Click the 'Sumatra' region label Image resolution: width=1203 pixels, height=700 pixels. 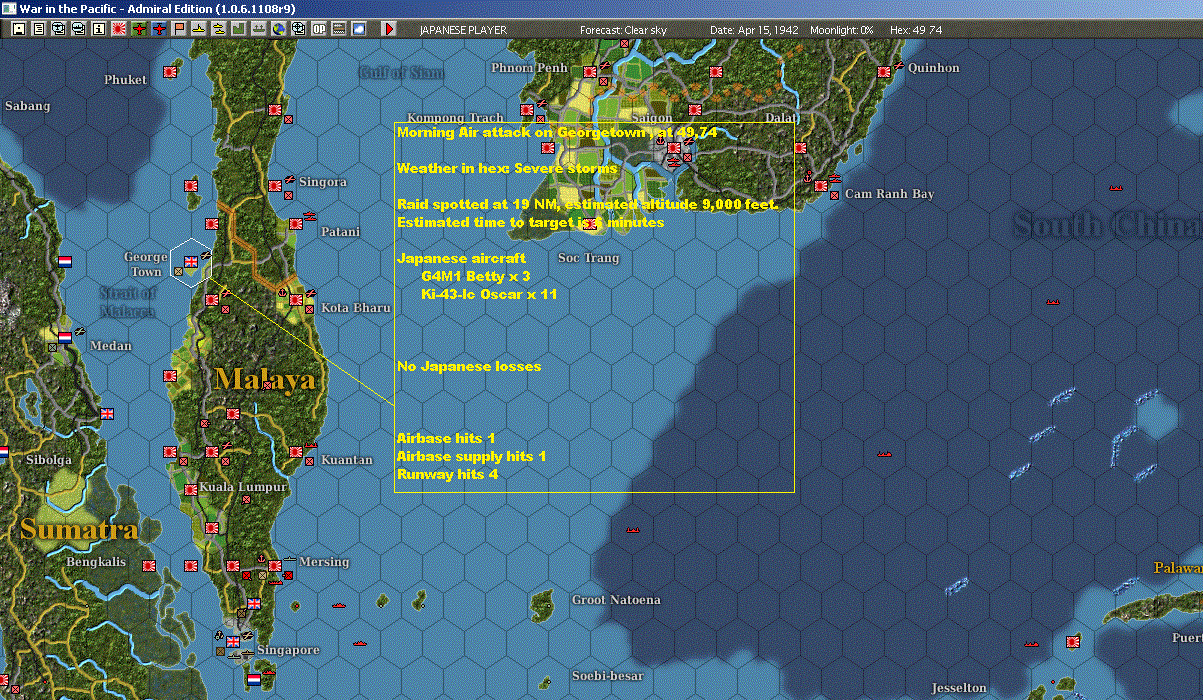pyautogui.click(x=79, y=529)
